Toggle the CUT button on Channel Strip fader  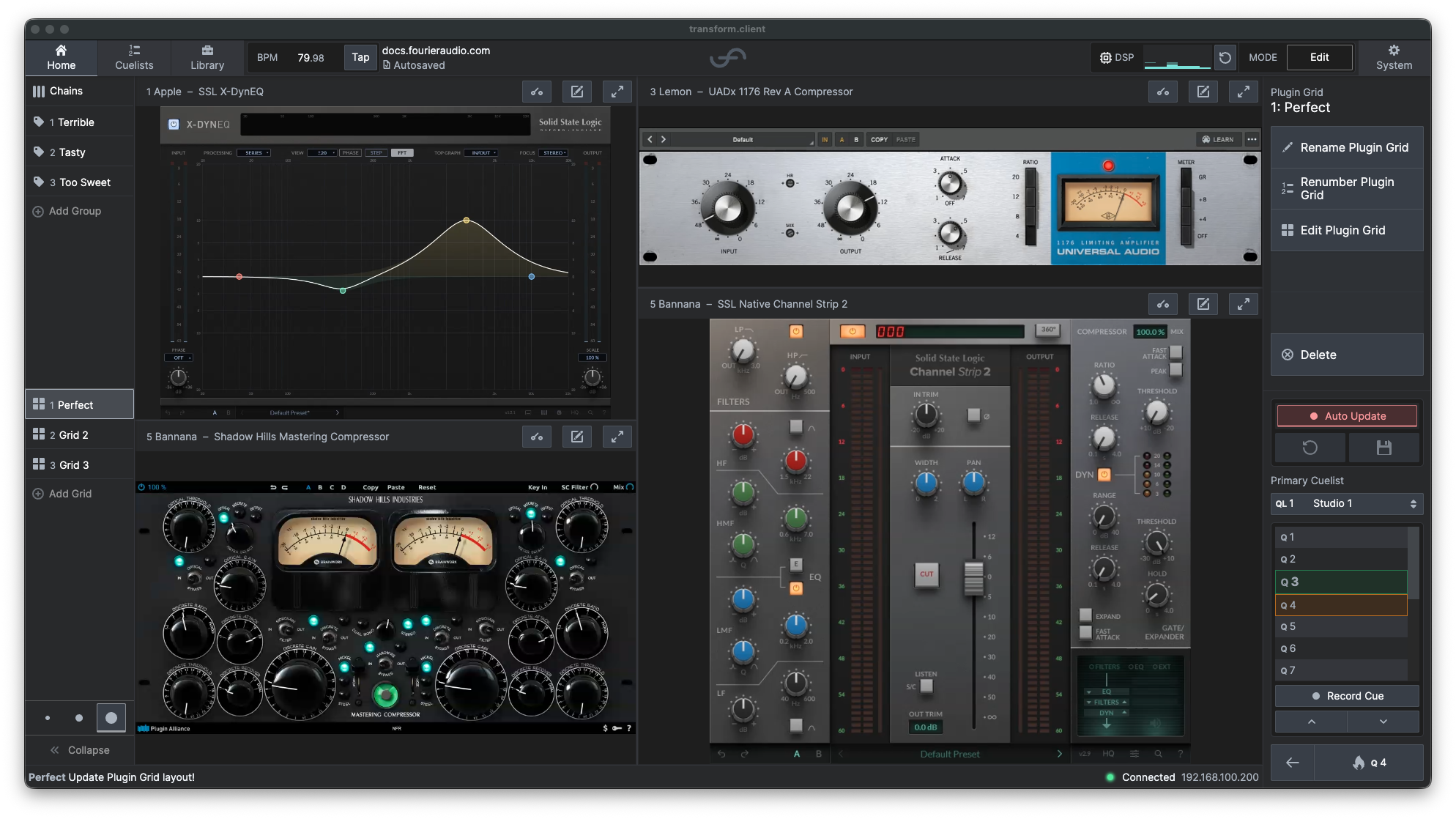926,574
